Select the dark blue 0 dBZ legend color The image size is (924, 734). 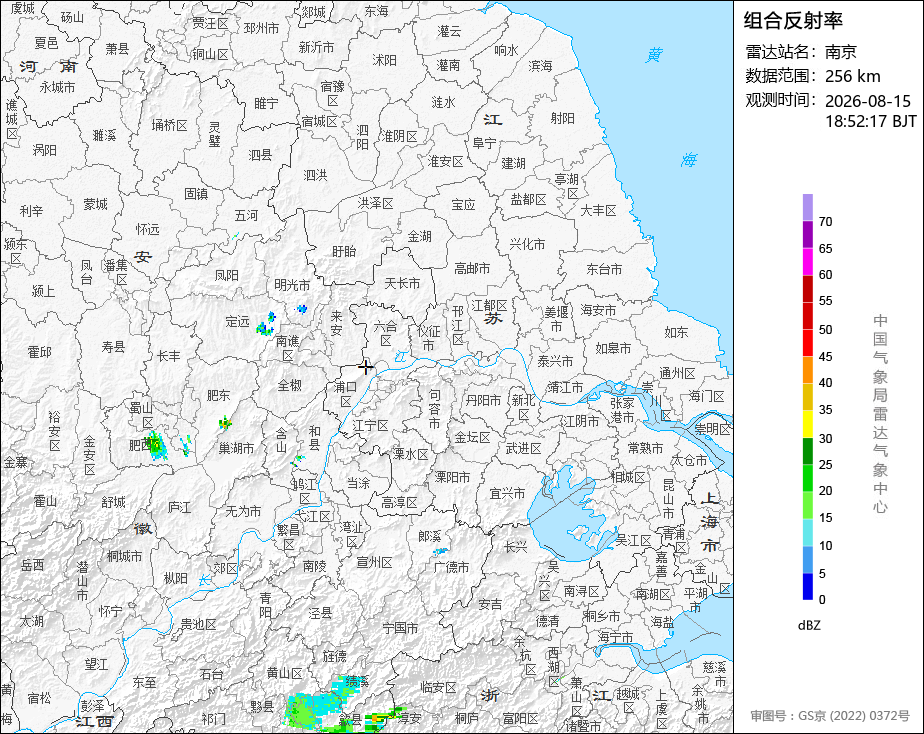pos(807,586)
